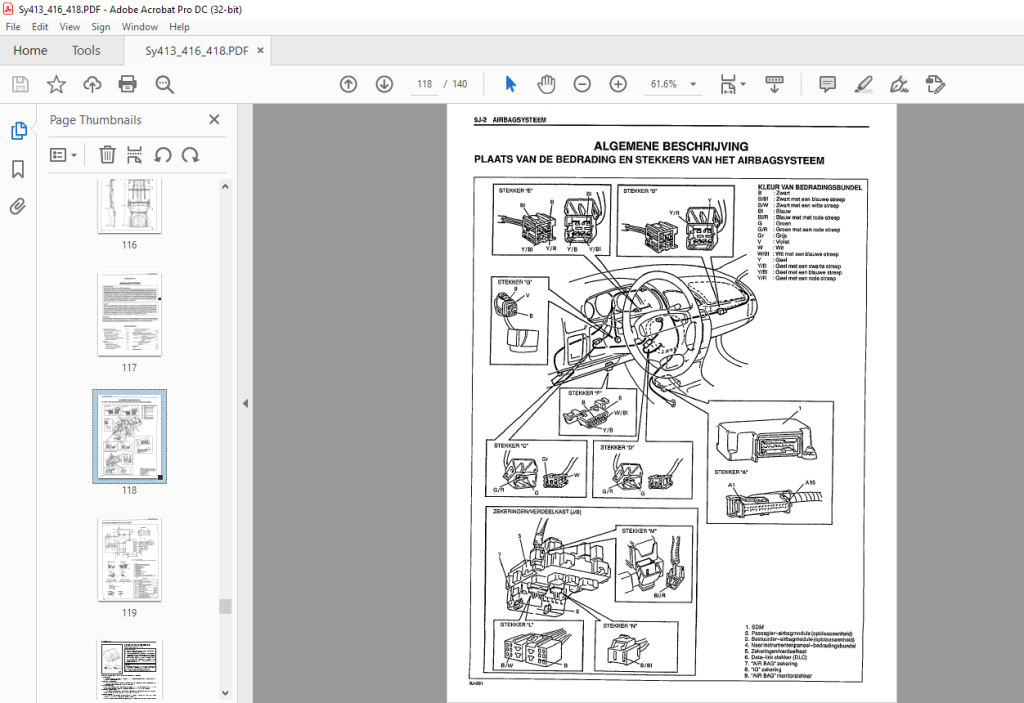Open the Sign menu
The height and width of the screenshot is (703, 1024).
pyautogui.click(x=101, y=27)
